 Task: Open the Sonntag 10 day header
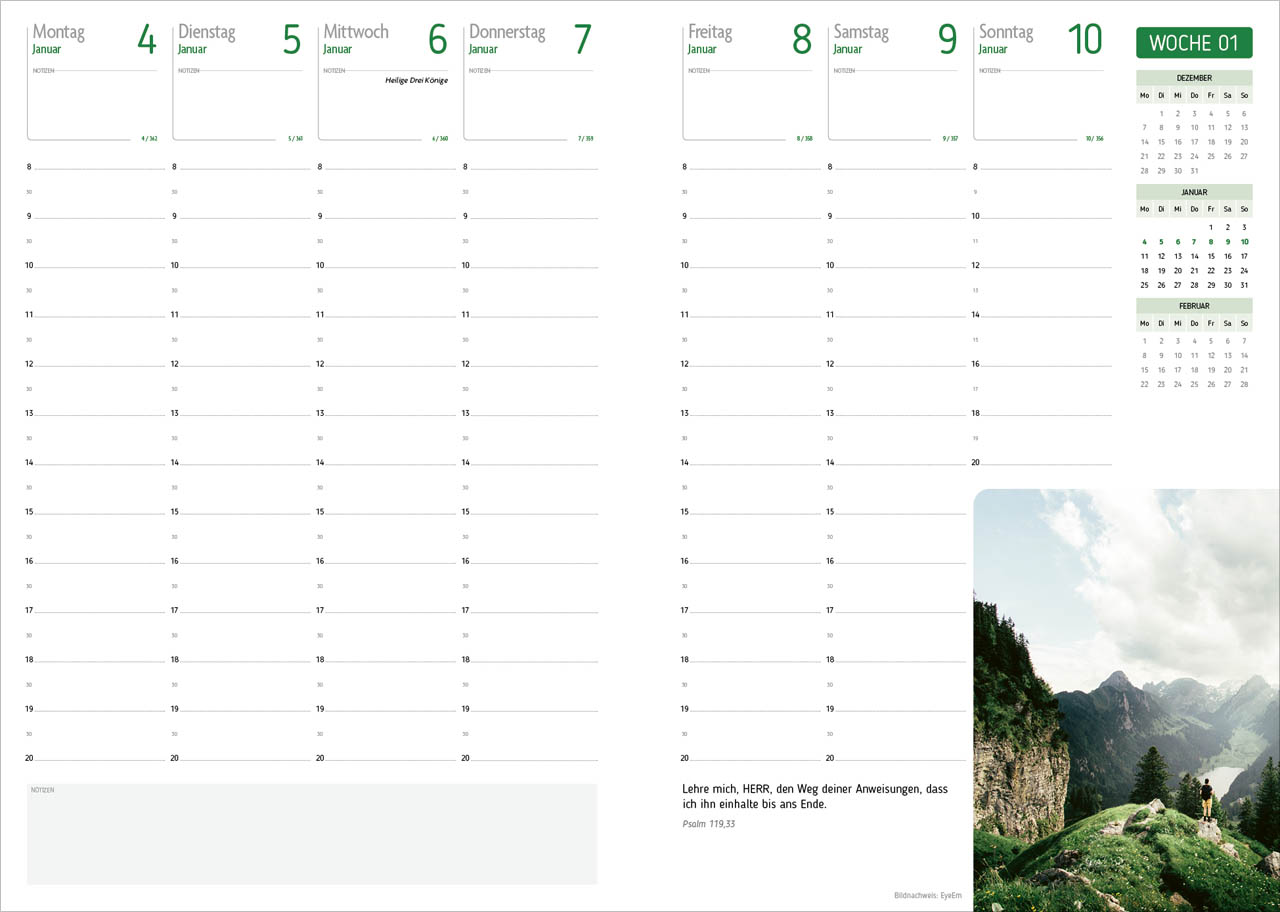[x=1039, y=39]
